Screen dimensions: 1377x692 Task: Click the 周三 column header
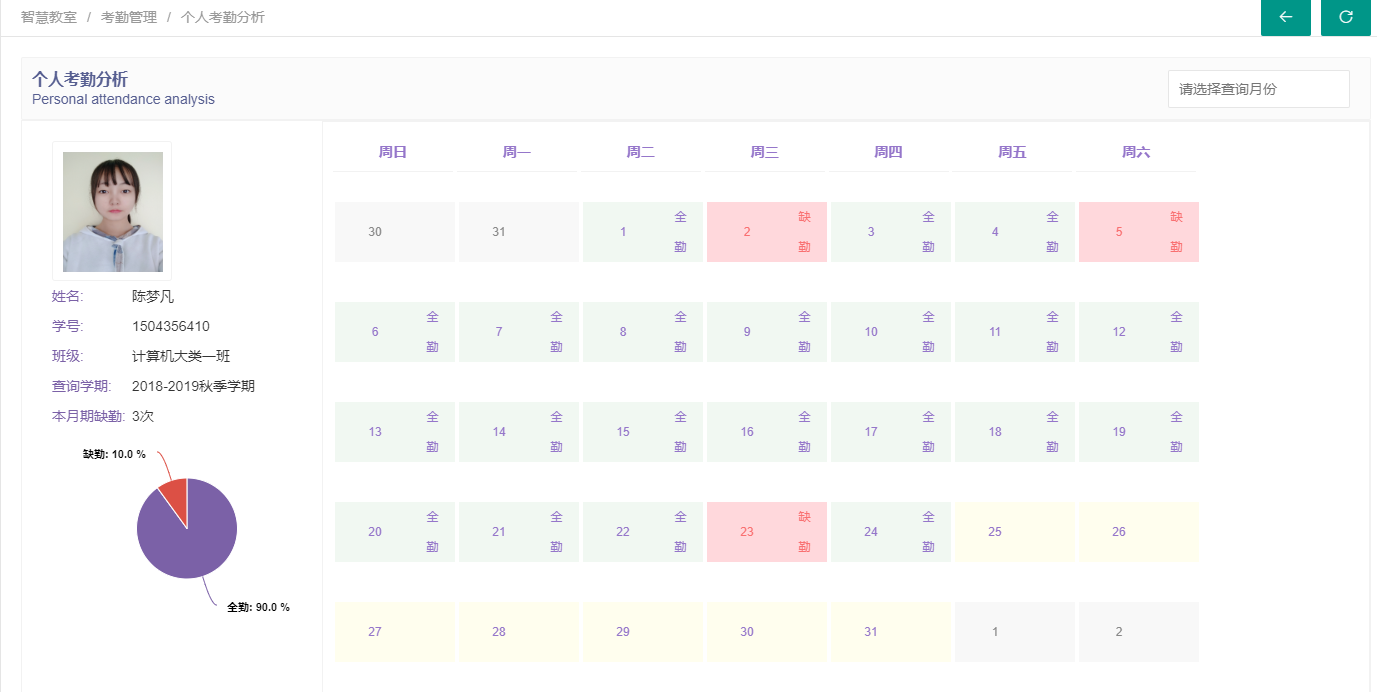765,152
